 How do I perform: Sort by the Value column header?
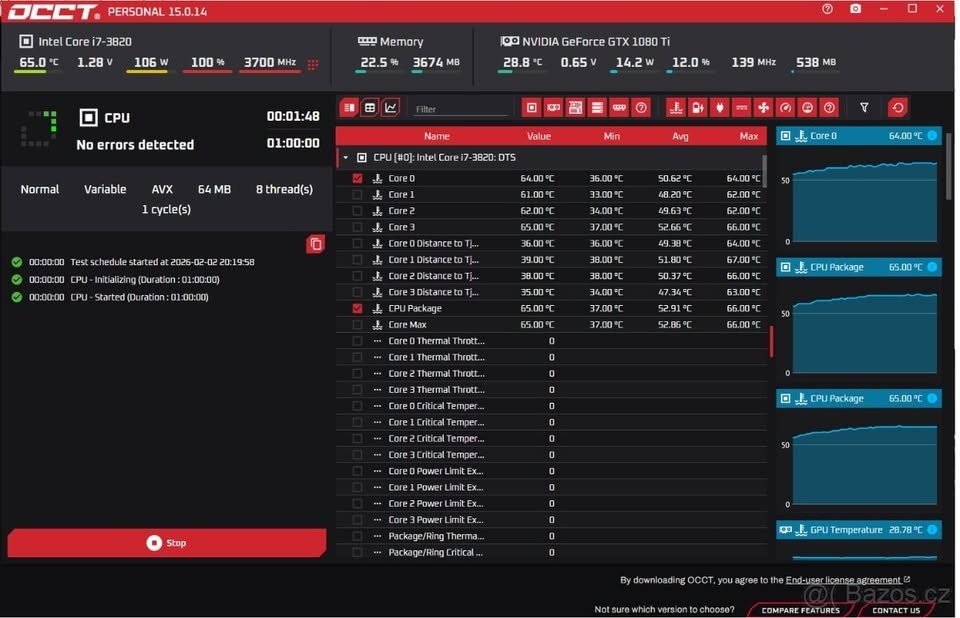pyautogui.click(x=539, y=136)
